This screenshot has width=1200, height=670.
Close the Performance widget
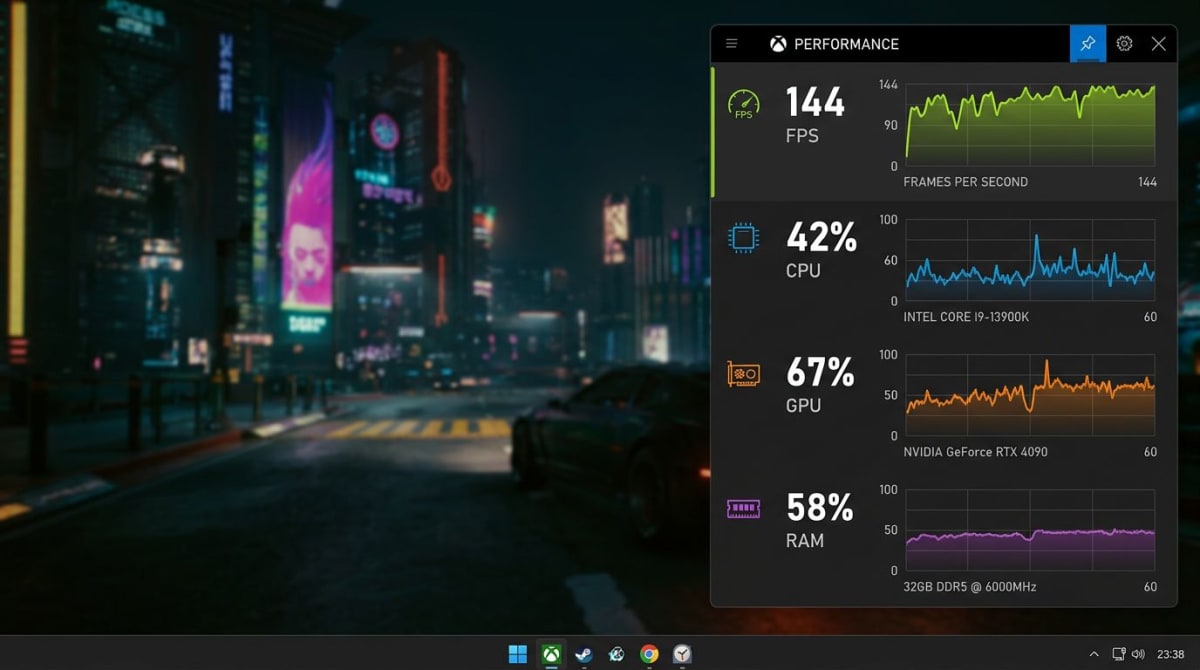[x=1159, y=44]
